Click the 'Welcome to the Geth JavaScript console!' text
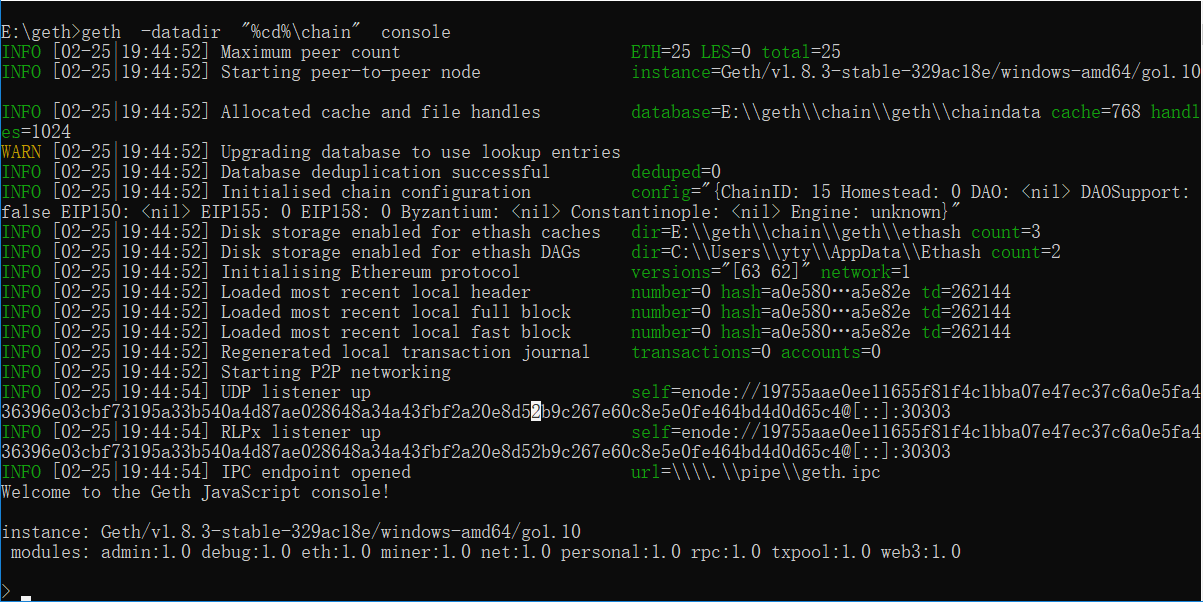The image size is (1203, 602). point(195,492)
